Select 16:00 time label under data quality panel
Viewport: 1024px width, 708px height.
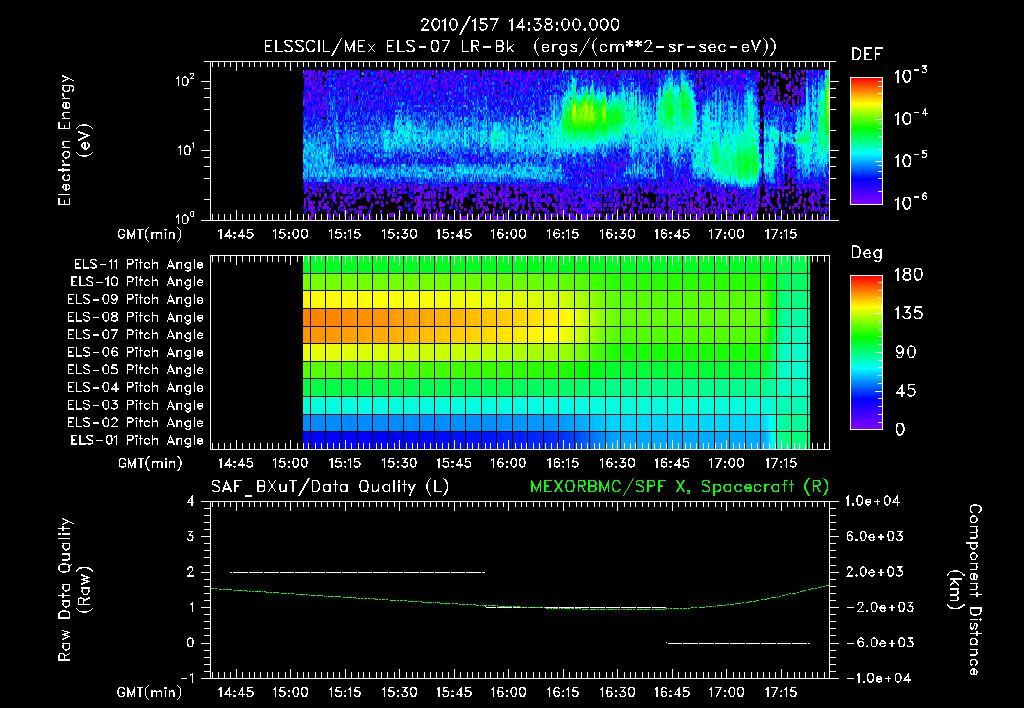(508, 692)
